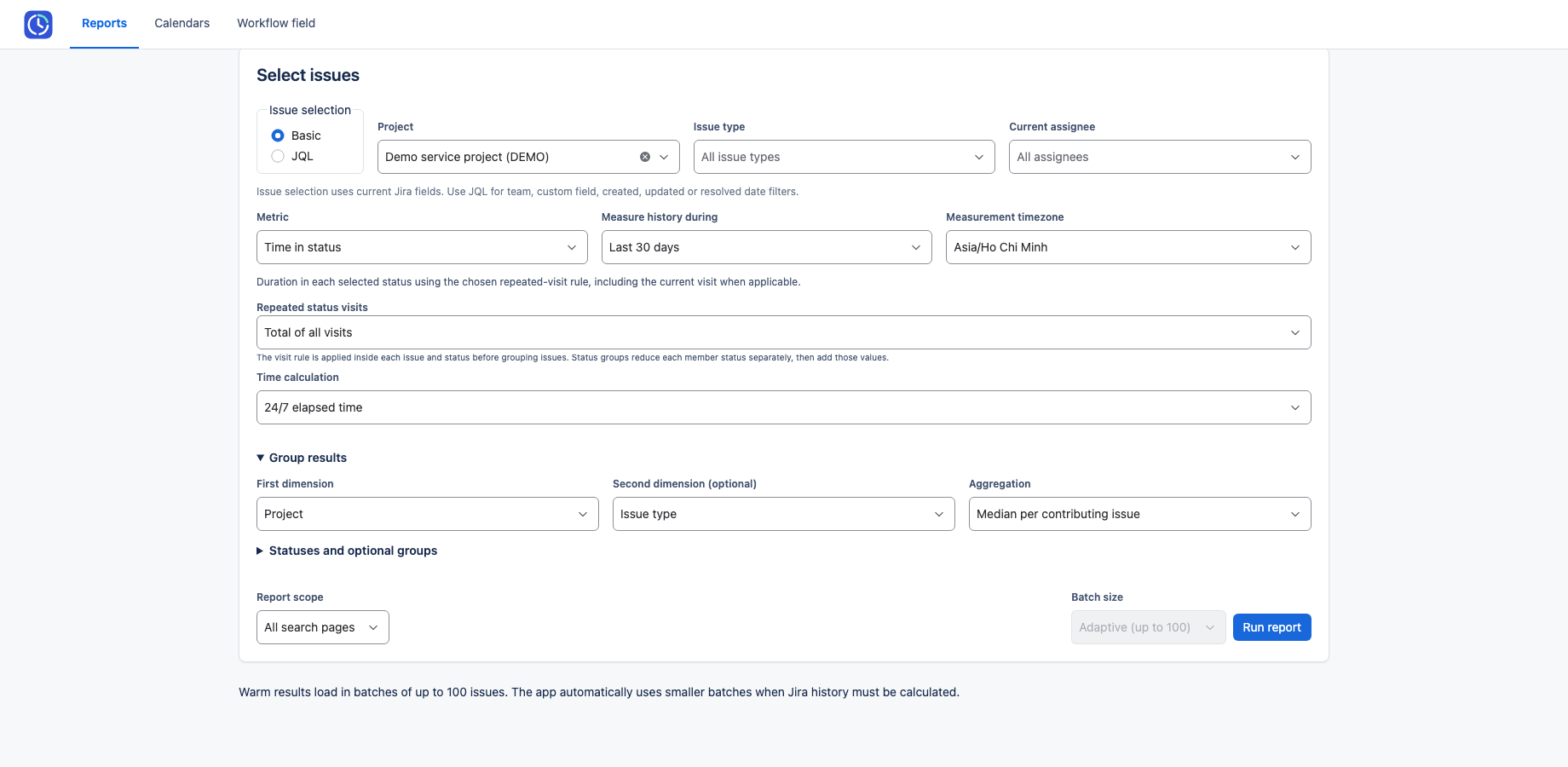Click the disabled Batch size dropdown
Screen dimensions: 1568x767
pos(1148,627)
